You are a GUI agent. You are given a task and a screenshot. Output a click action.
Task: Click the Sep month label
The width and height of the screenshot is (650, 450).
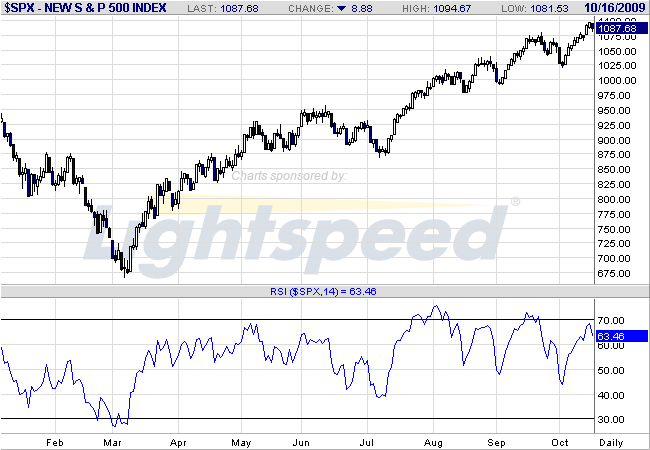(x=496, y=443)
